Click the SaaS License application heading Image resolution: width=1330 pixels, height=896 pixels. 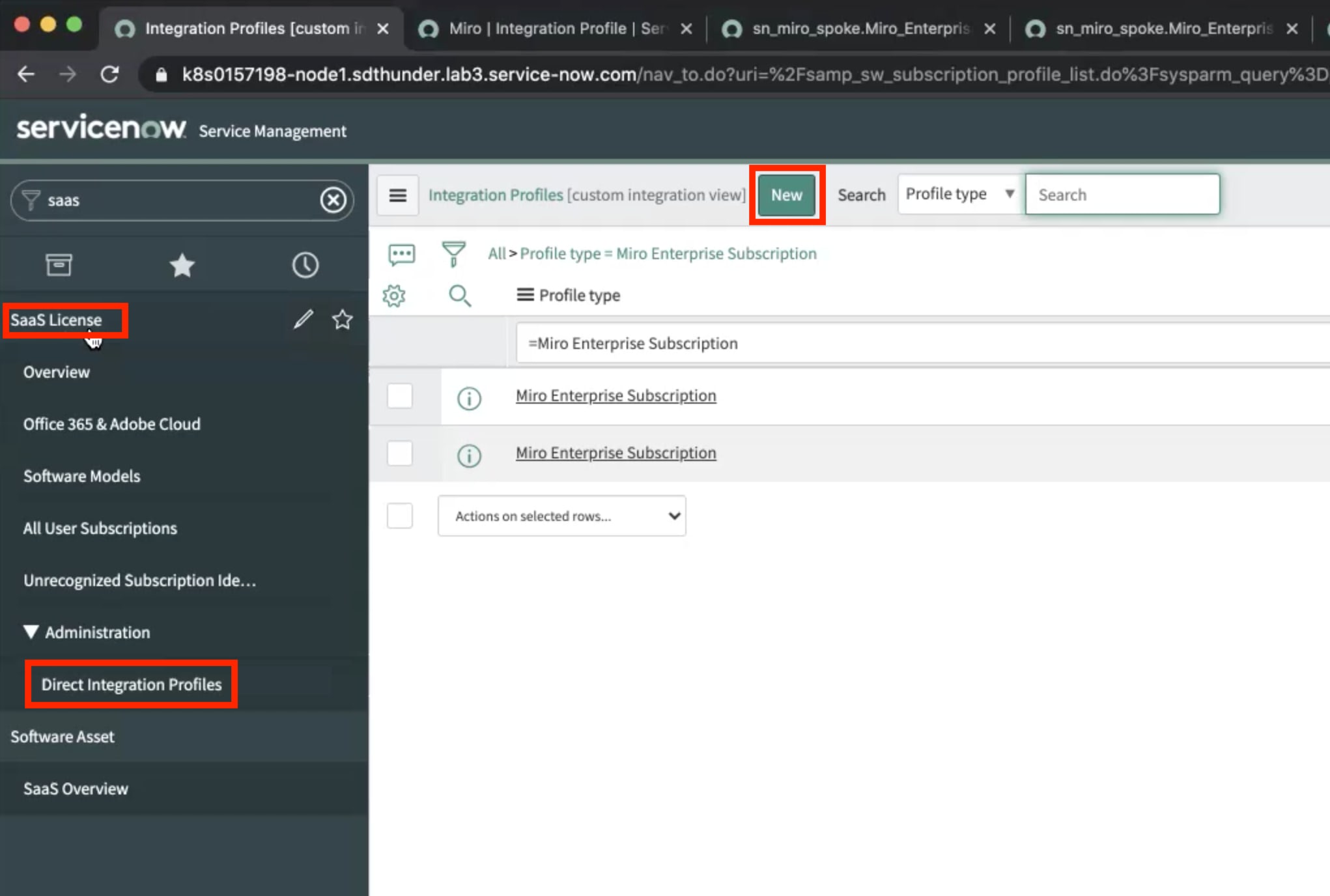pos(56,320)
